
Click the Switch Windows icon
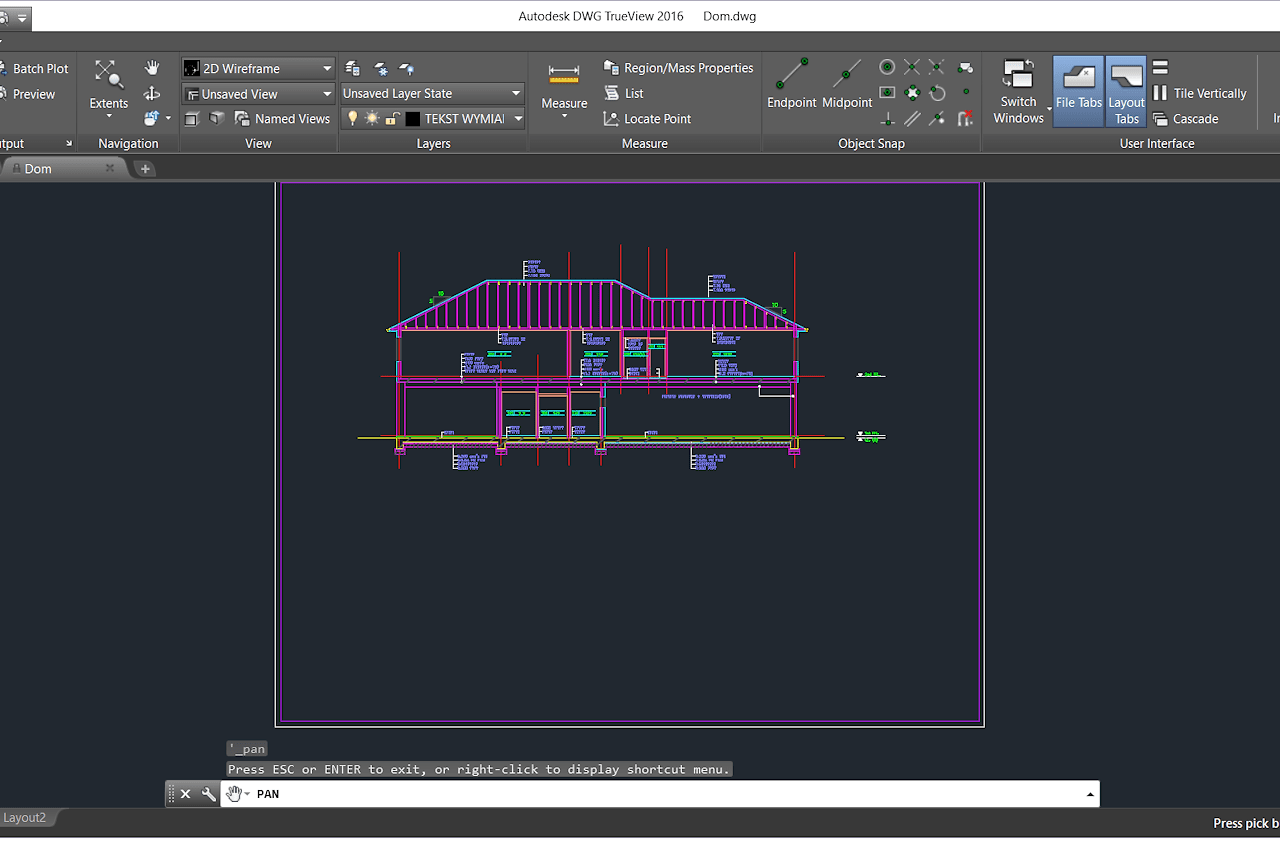(1018, 90)
